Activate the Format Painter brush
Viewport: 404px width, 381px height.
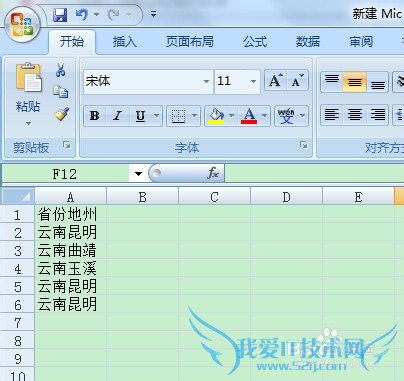point(61,114)
